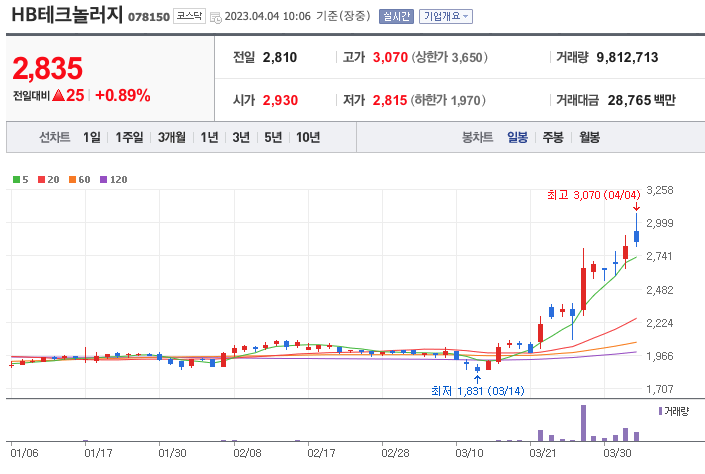
Task: Switch to 주봉 weekly candle chart
Action: [553, 137]
